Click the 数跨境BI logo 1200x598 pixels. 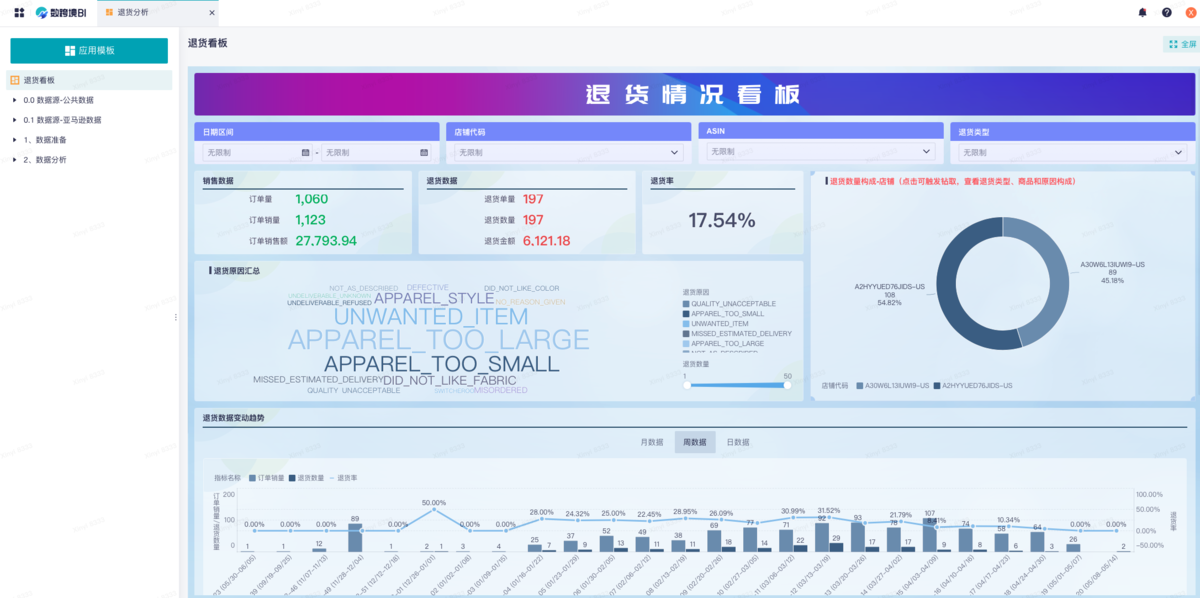[62, 12]
